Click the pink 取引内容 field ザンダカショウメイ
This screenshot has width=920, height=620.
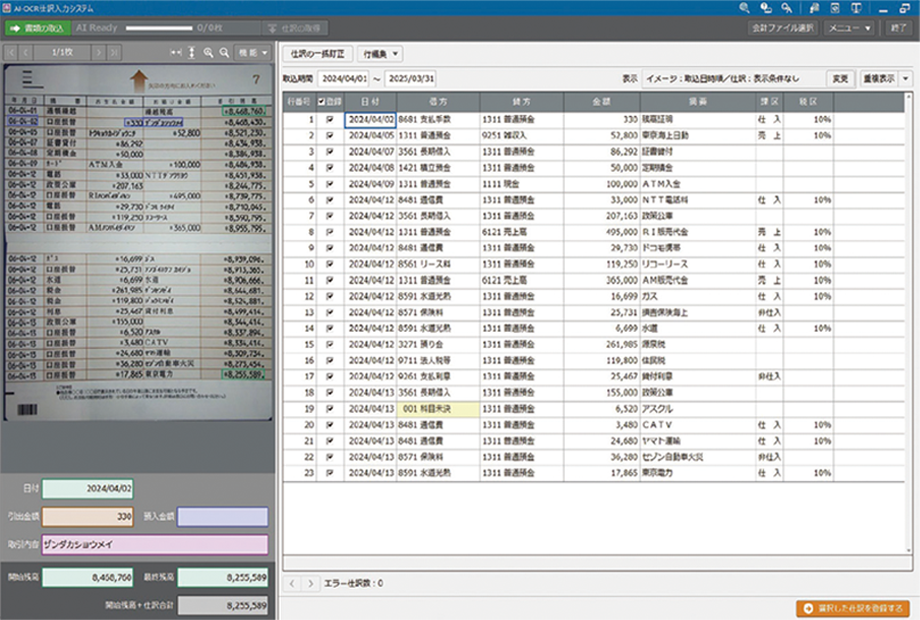tap(155, 544)
